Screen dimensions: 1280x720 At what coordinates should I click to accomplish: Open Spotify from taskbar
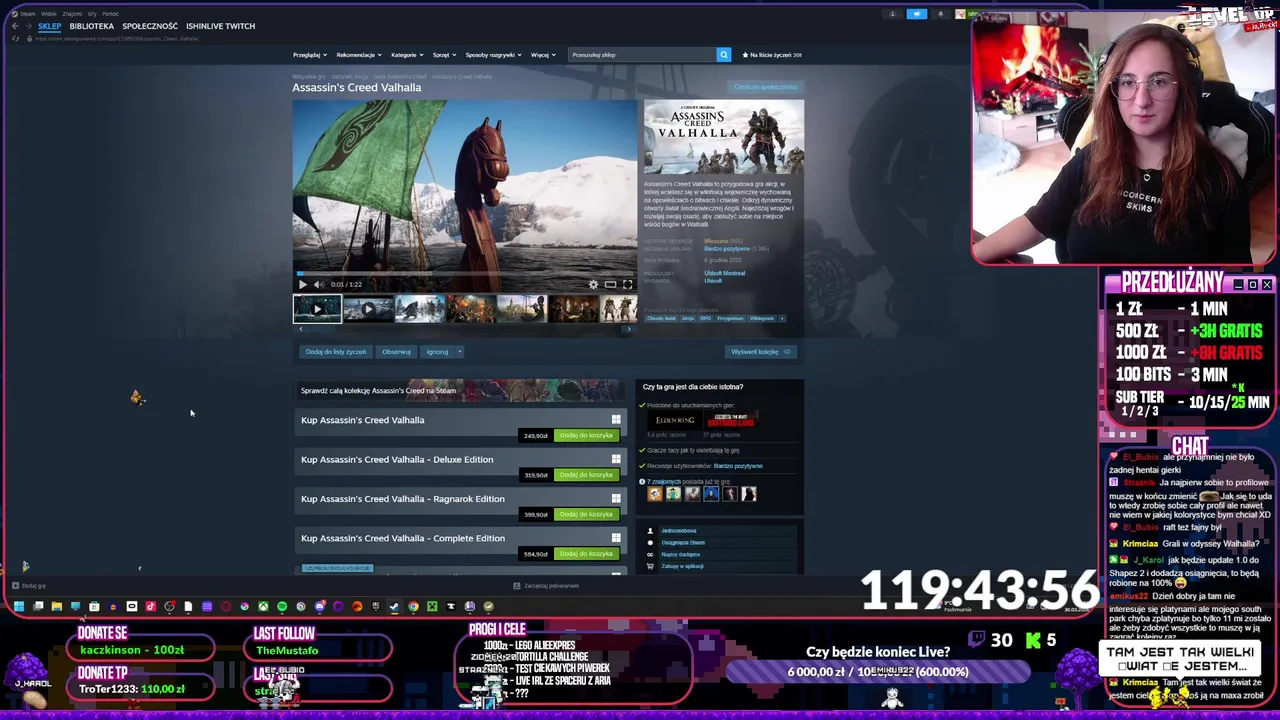pyautogui.click(x=282, y=606)
